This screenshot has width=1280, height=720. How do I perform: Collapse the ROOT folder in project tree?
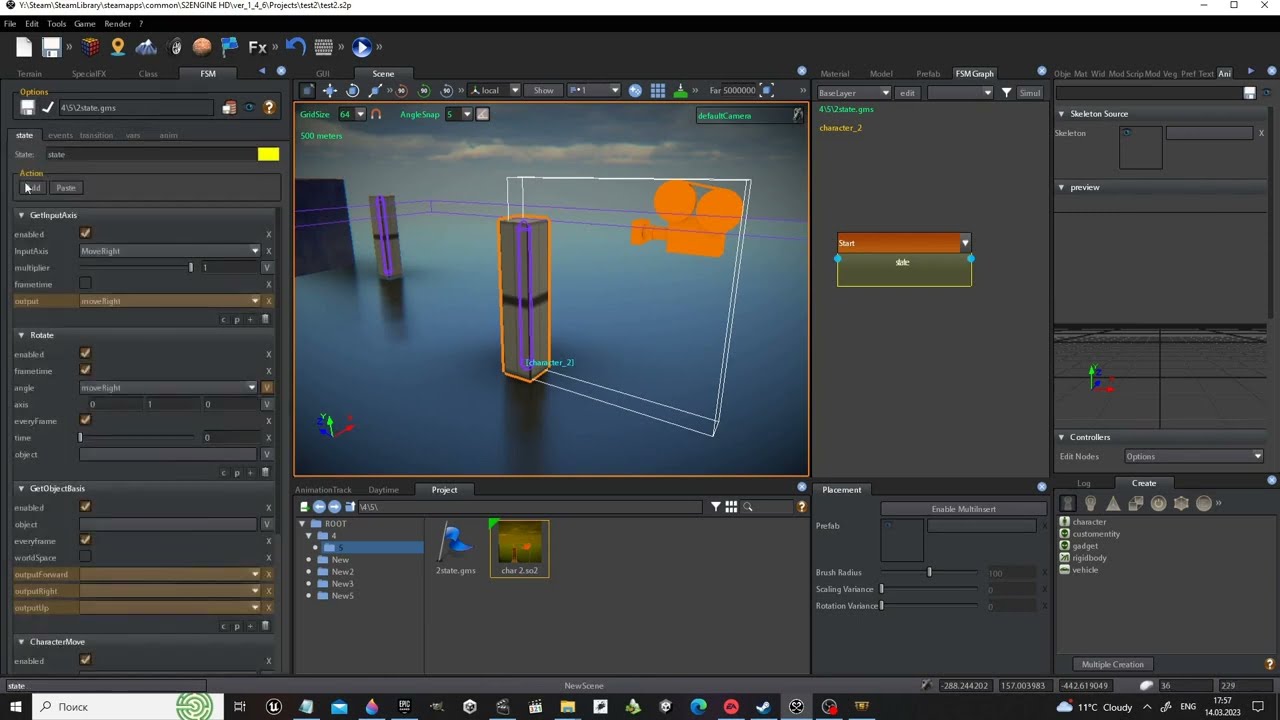(303, 523)
